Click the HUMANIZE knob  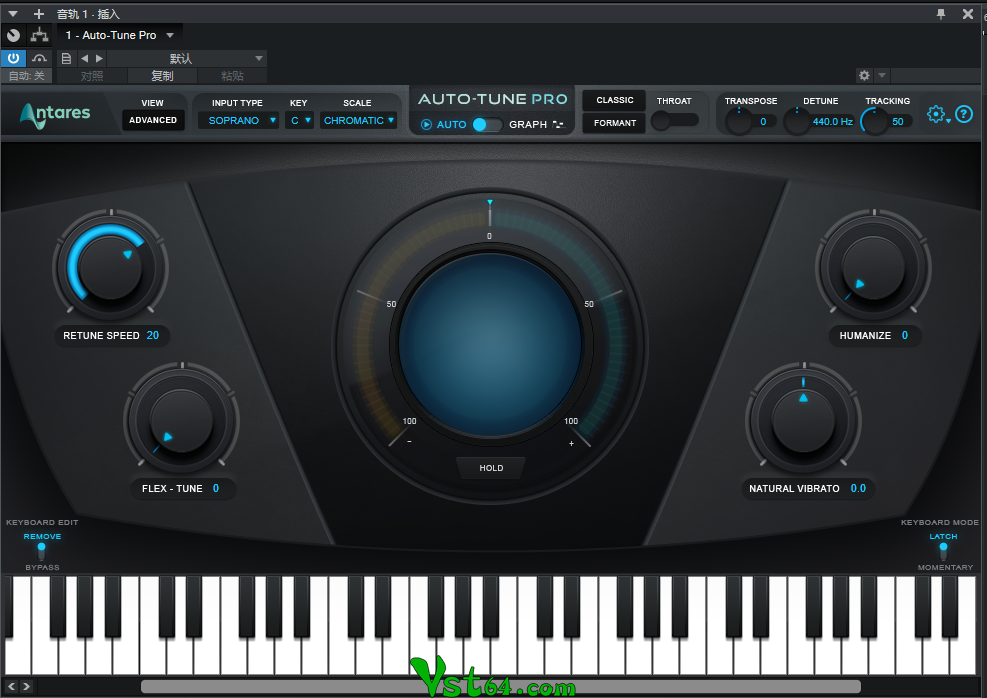coord(874,267)
